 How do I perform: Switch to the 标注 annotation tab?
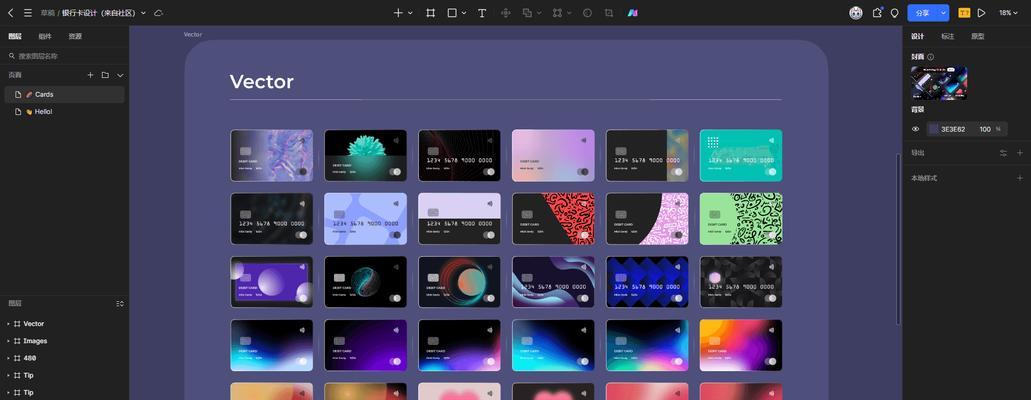click(947, 36)
